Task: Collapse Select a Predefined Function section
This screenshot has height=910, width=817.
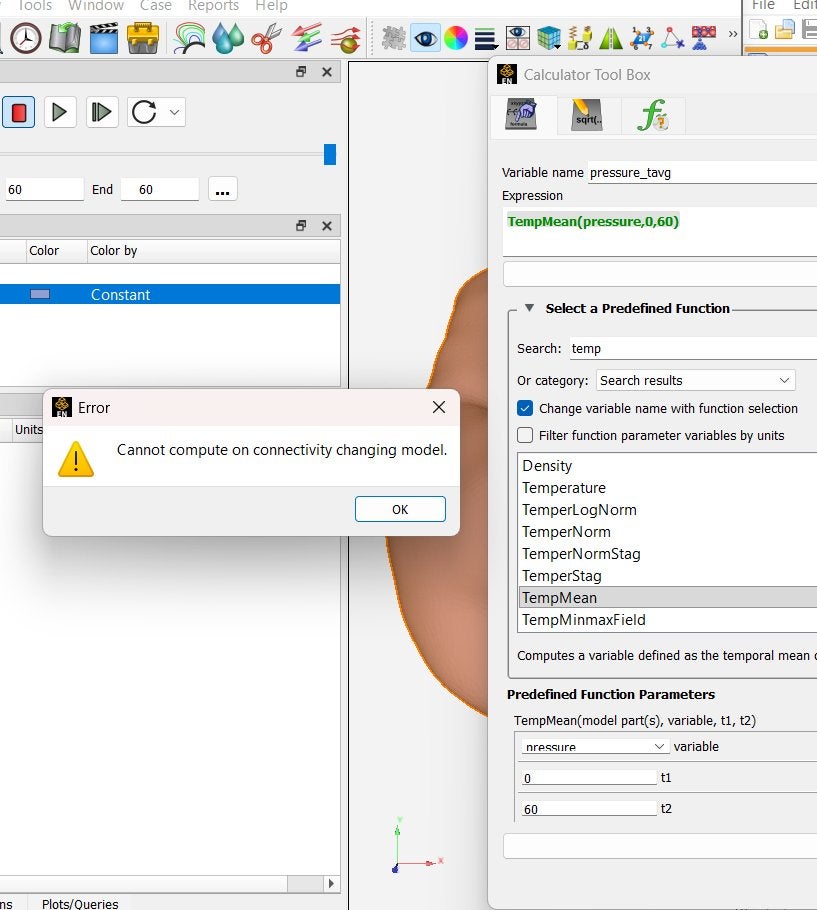Action: [529, 308]
